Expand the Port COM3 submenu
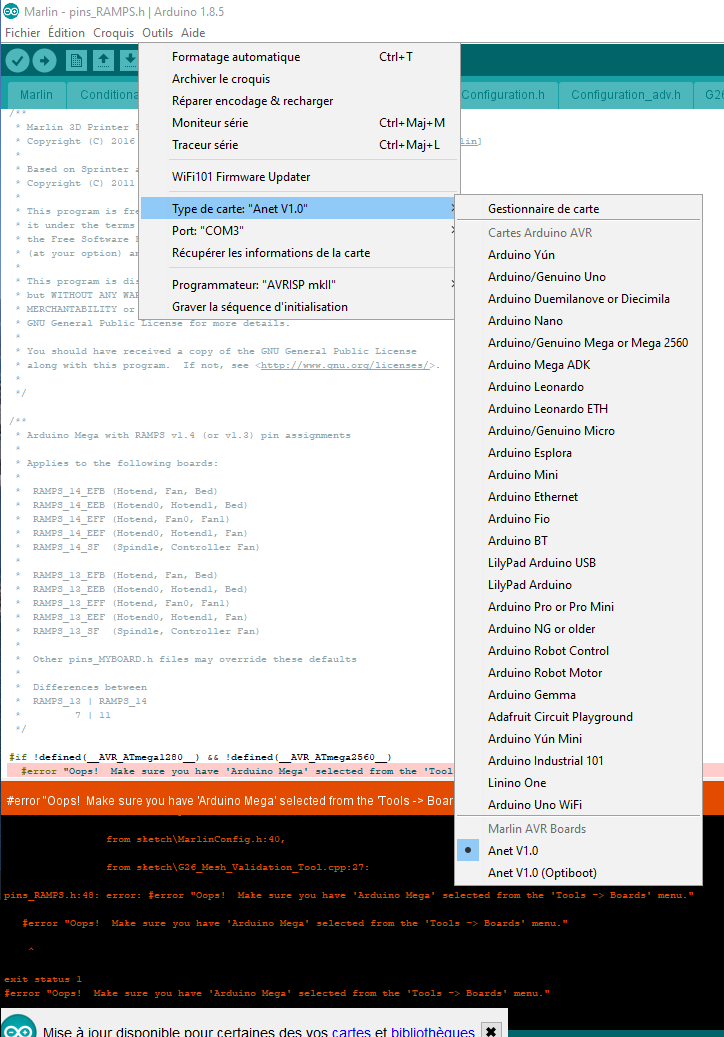 coord(299,230)
